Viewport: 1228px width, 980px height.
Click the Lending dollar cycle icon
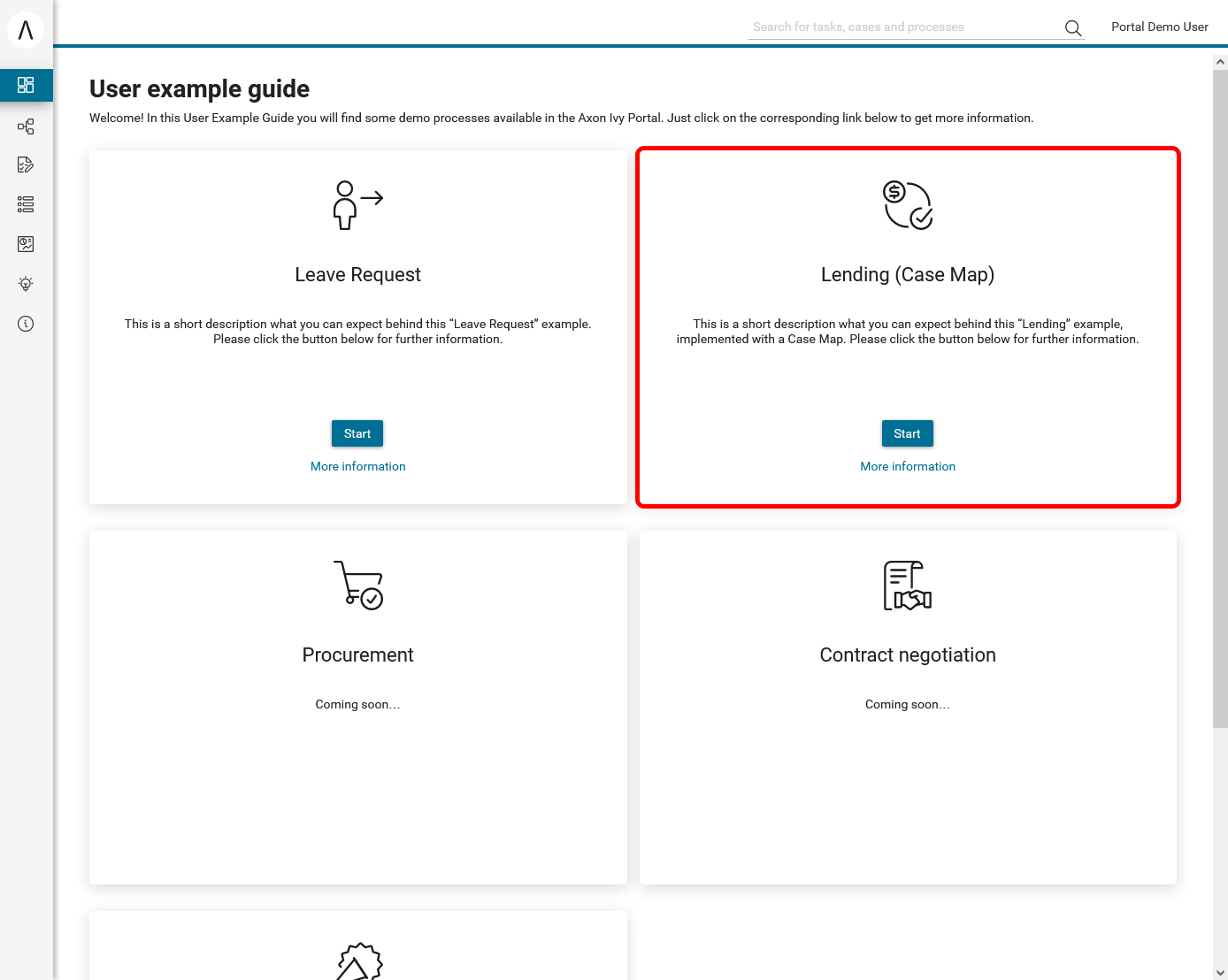[908, 205]
